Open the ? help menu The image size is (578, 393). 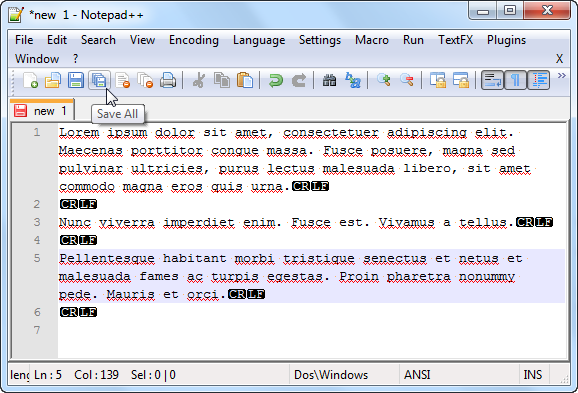click(x=76, y=59)
